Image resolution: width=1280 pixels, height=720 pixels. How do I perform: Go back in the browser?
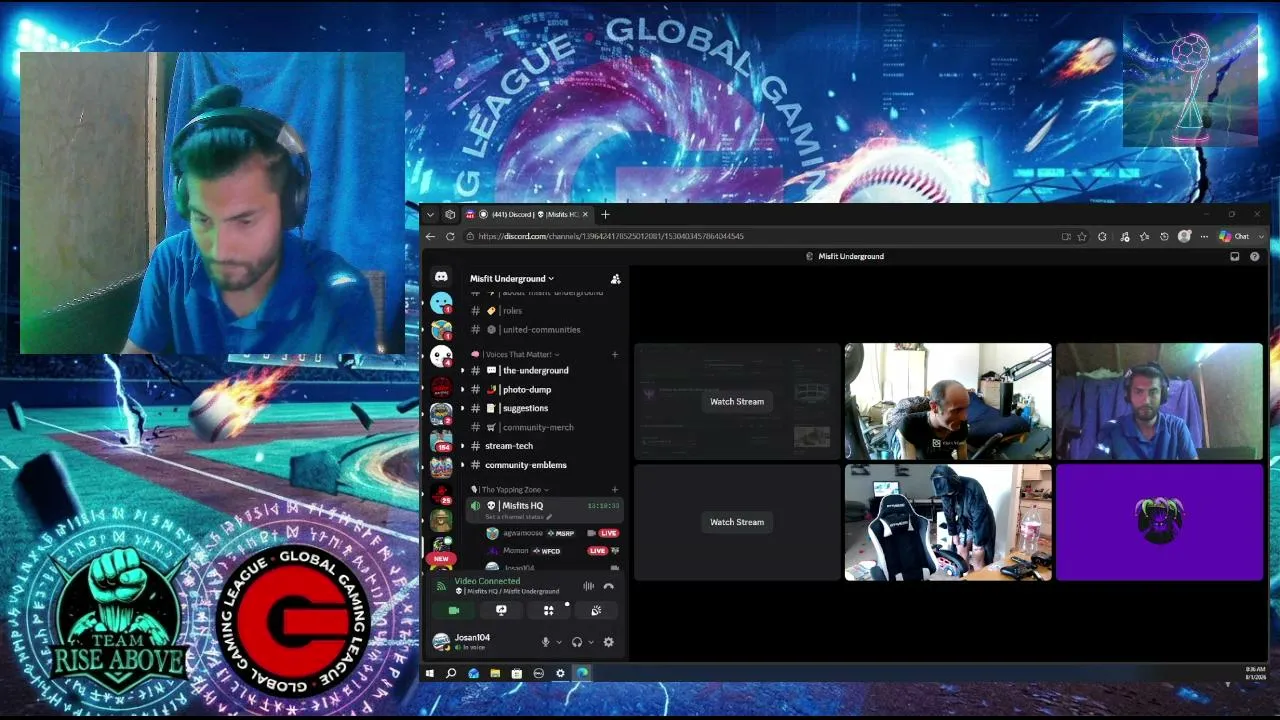430,236
